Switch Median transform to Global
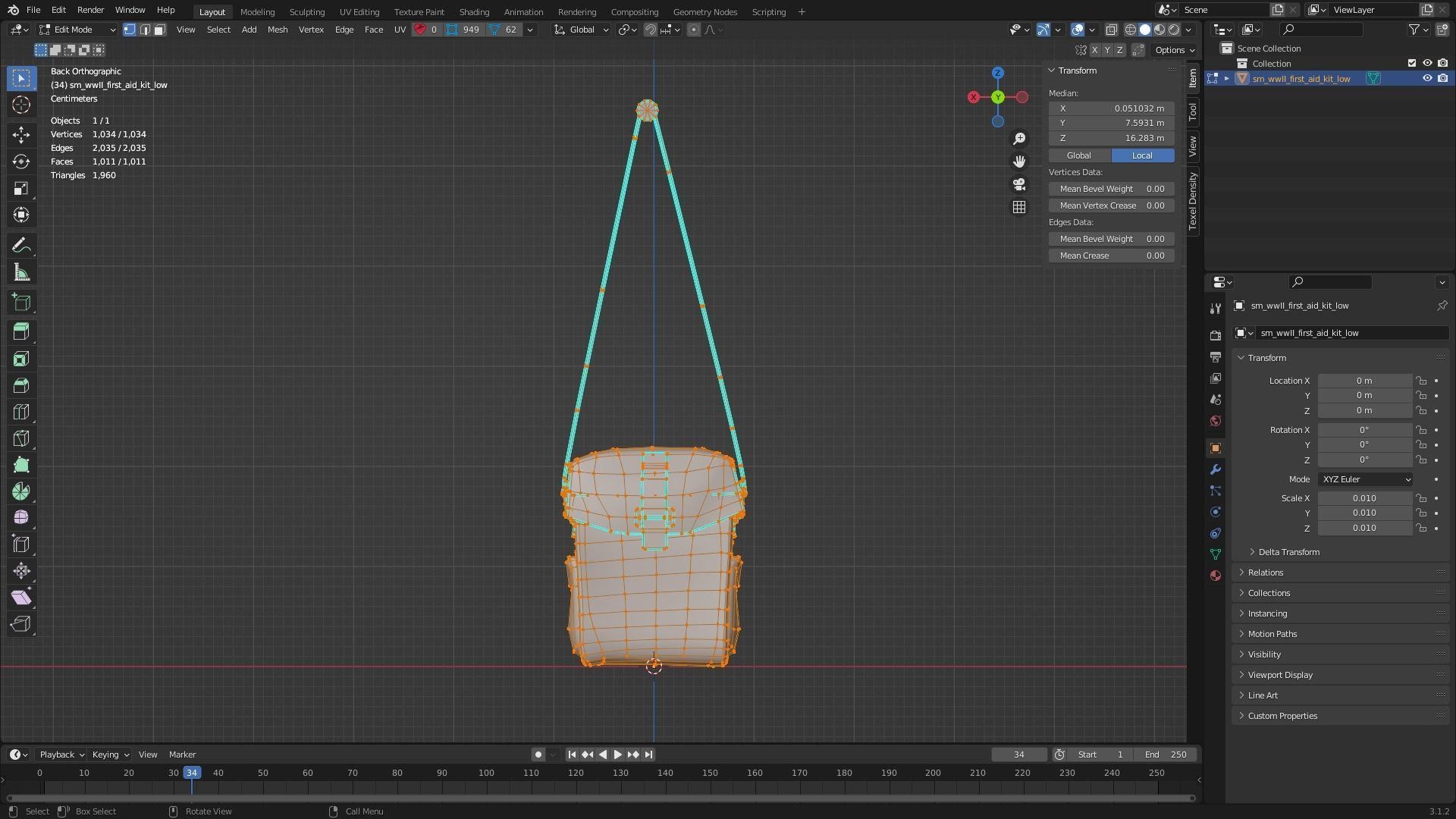This screenshot has height=819, width=1456. [1079, 155]
